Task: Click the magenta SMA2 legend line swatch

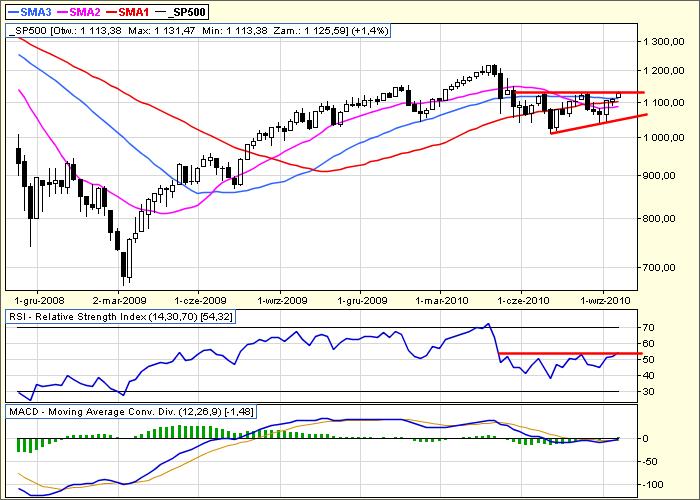Action: [63, 12]
